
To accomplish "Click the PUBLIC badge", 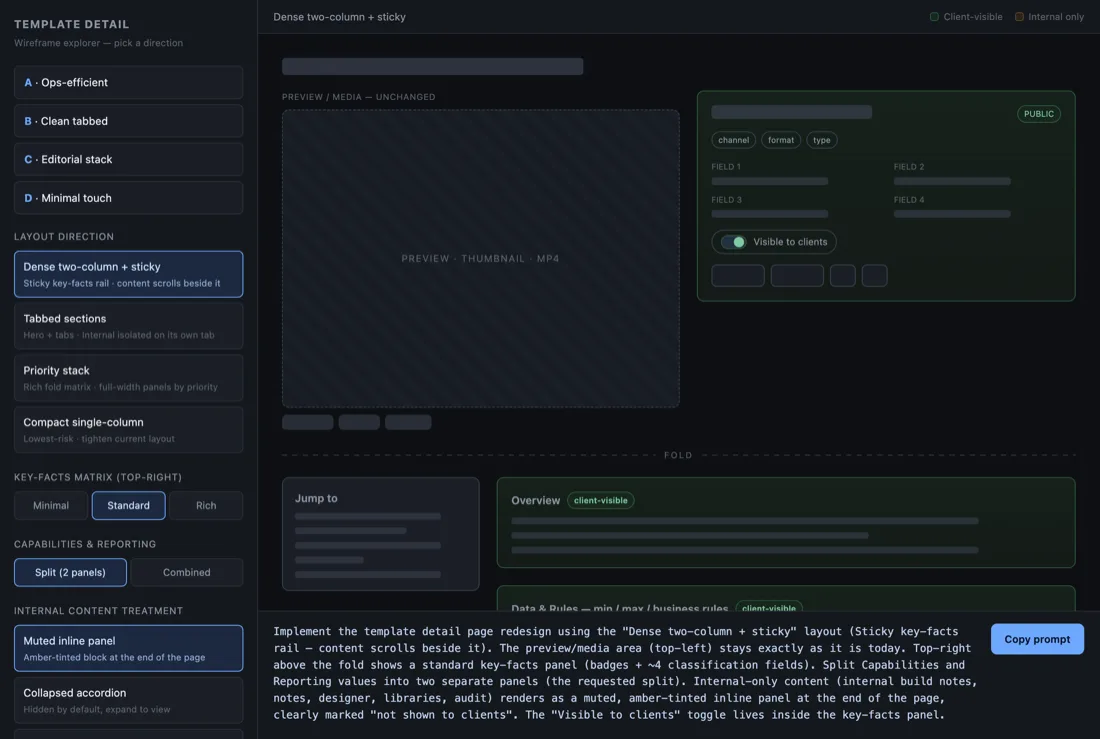I will tap(1039, 114).
